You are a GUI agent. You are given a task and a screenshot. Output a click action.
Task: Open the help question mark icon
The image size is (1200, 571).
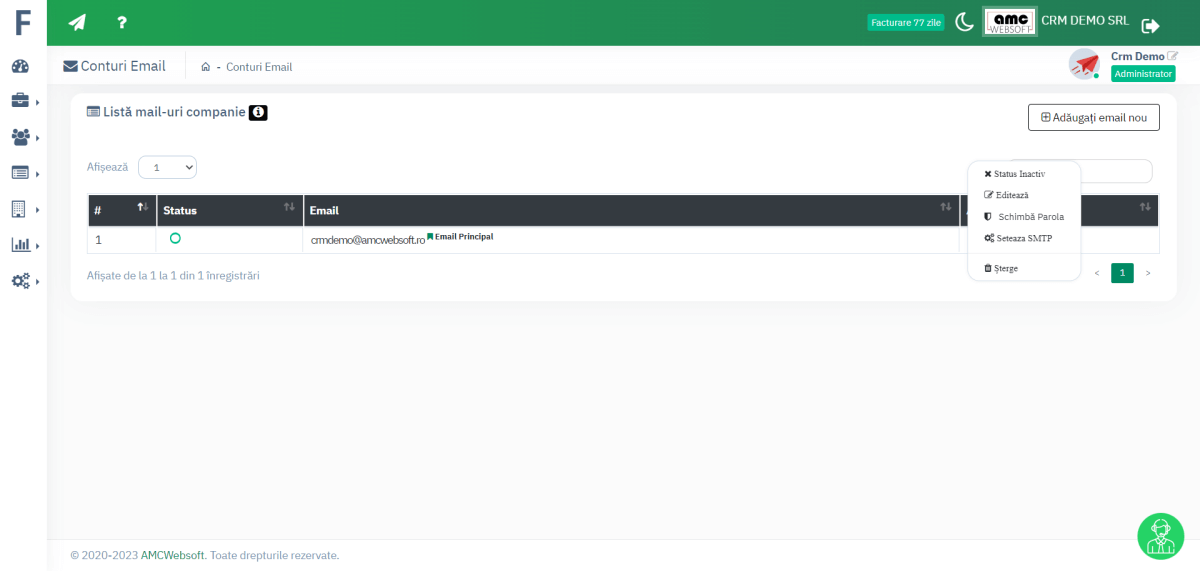(x=122, y=22)
